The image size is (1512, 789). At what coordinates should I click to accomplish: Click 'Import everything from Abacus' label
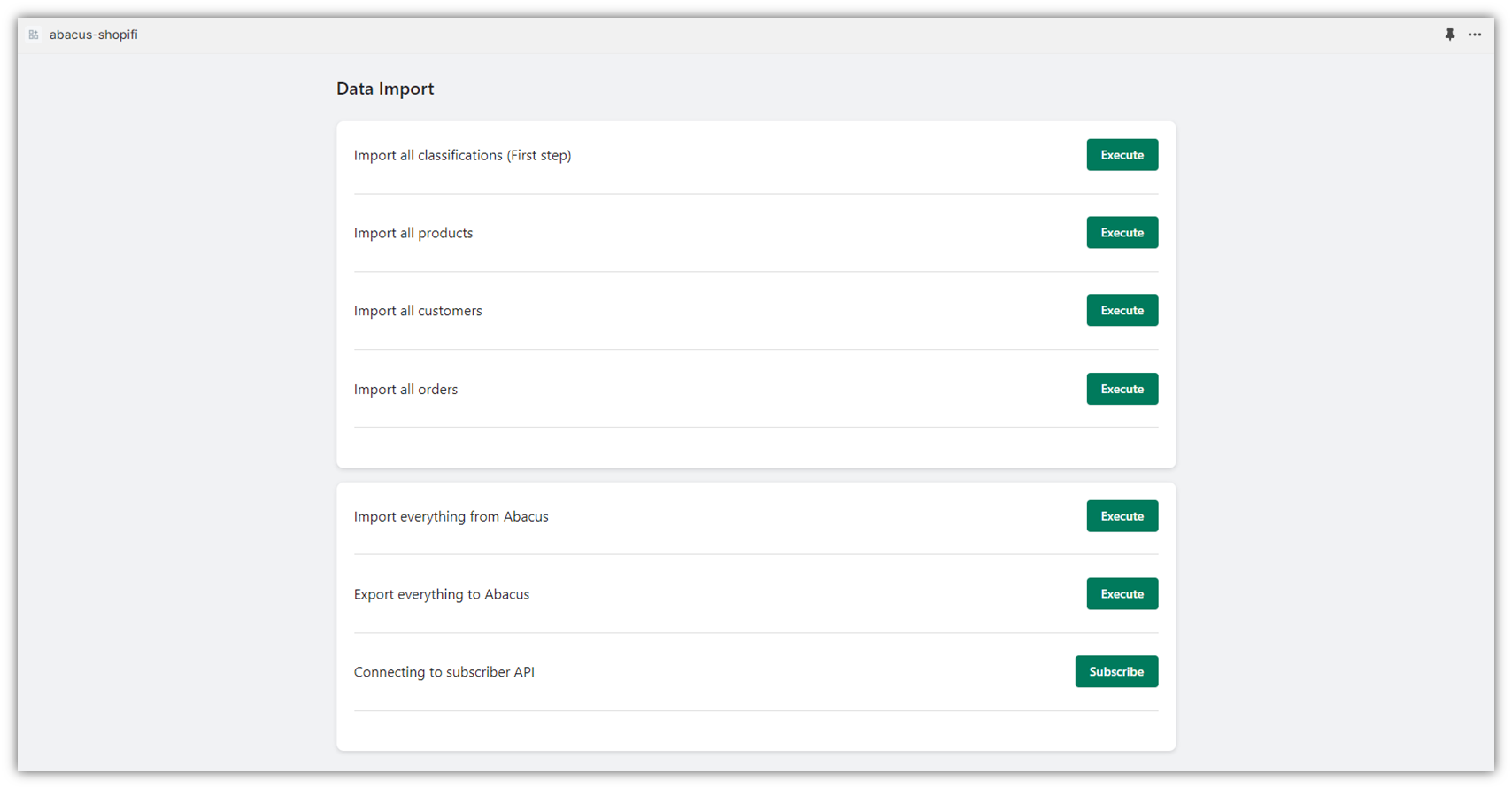coord(451,516)
